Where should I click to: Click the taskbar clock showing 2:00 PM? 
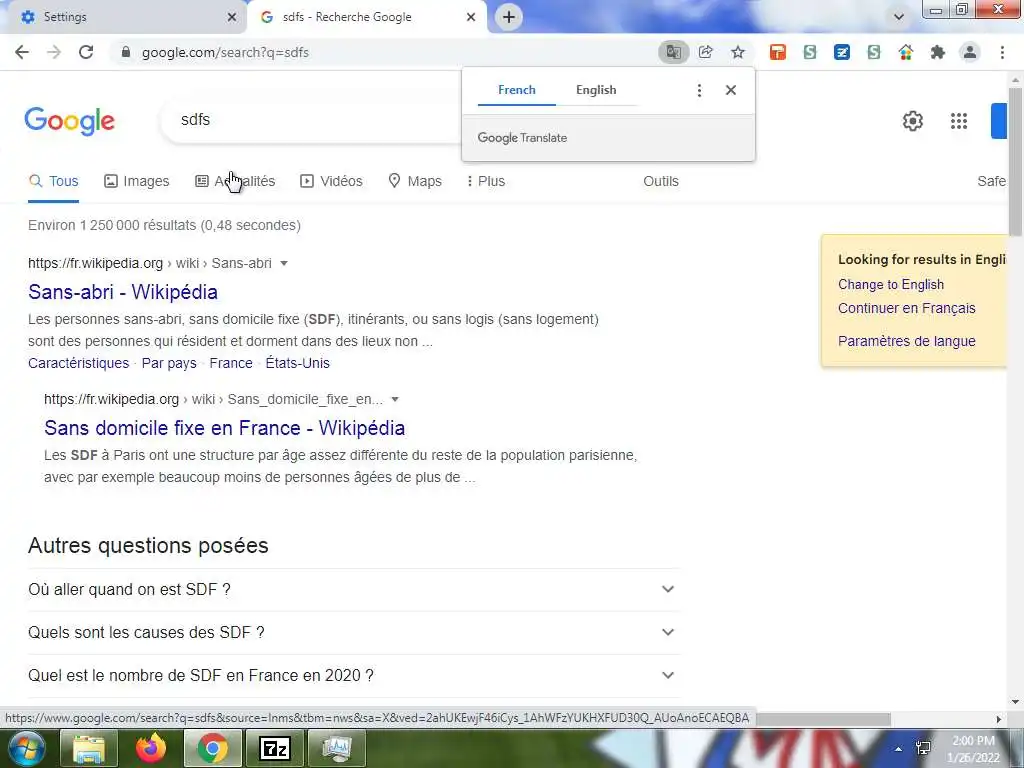pyautogui.click(x=974, y=749)
